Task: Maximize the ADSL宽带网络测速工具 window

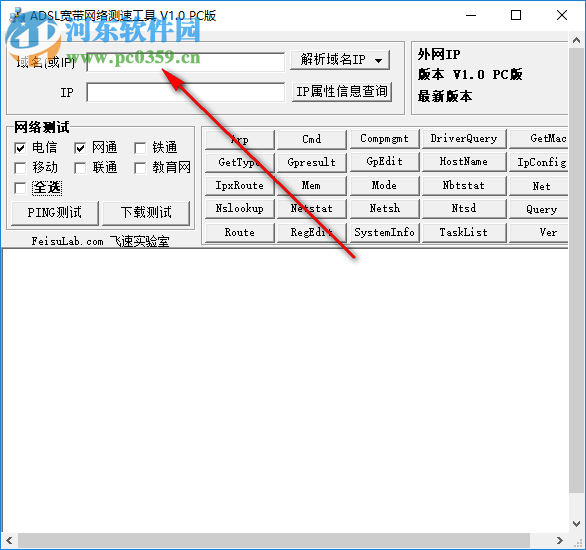Action: [x=516, y=16]
